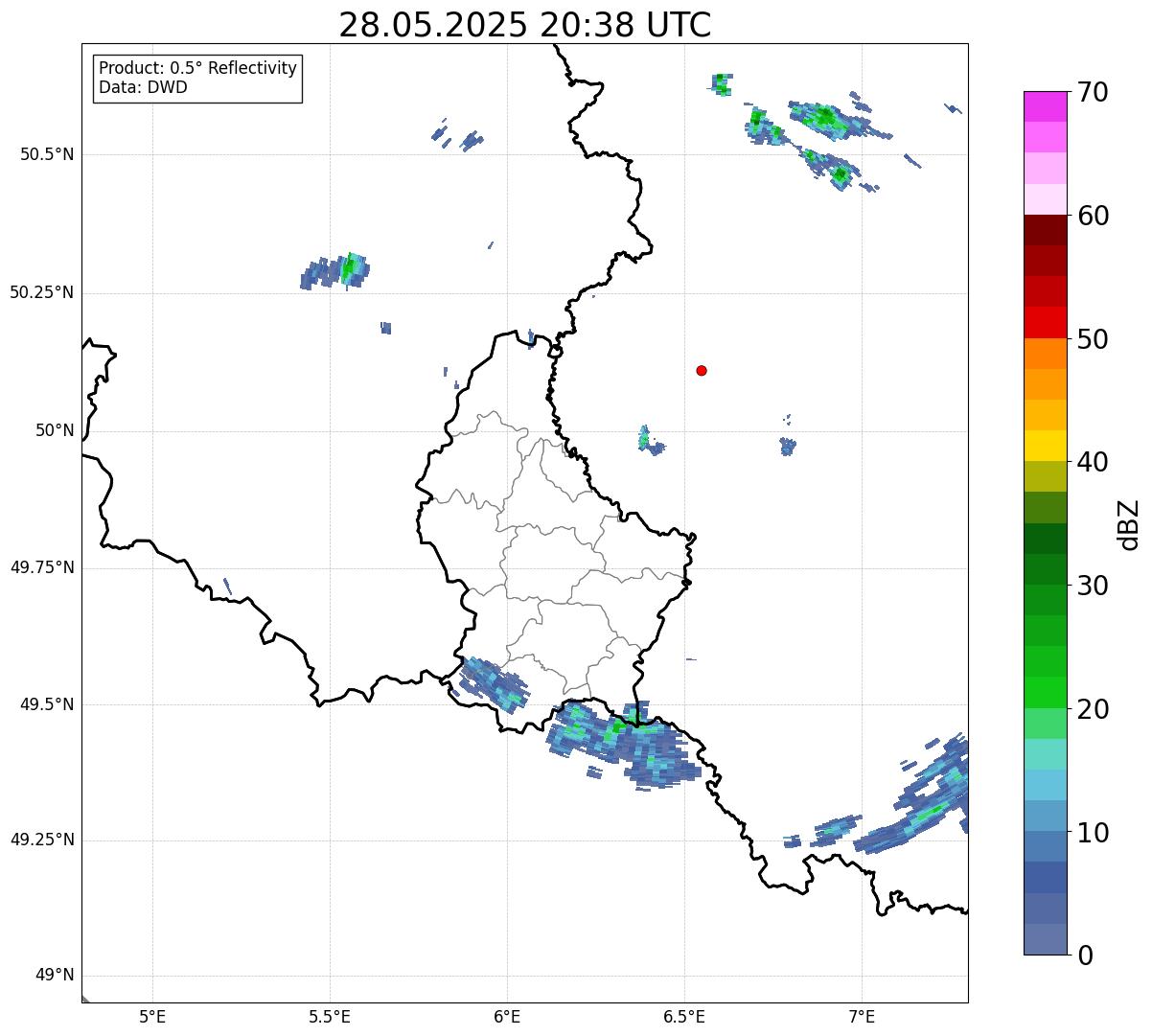Click the 49.5°N latitude label

coord(47,704)
